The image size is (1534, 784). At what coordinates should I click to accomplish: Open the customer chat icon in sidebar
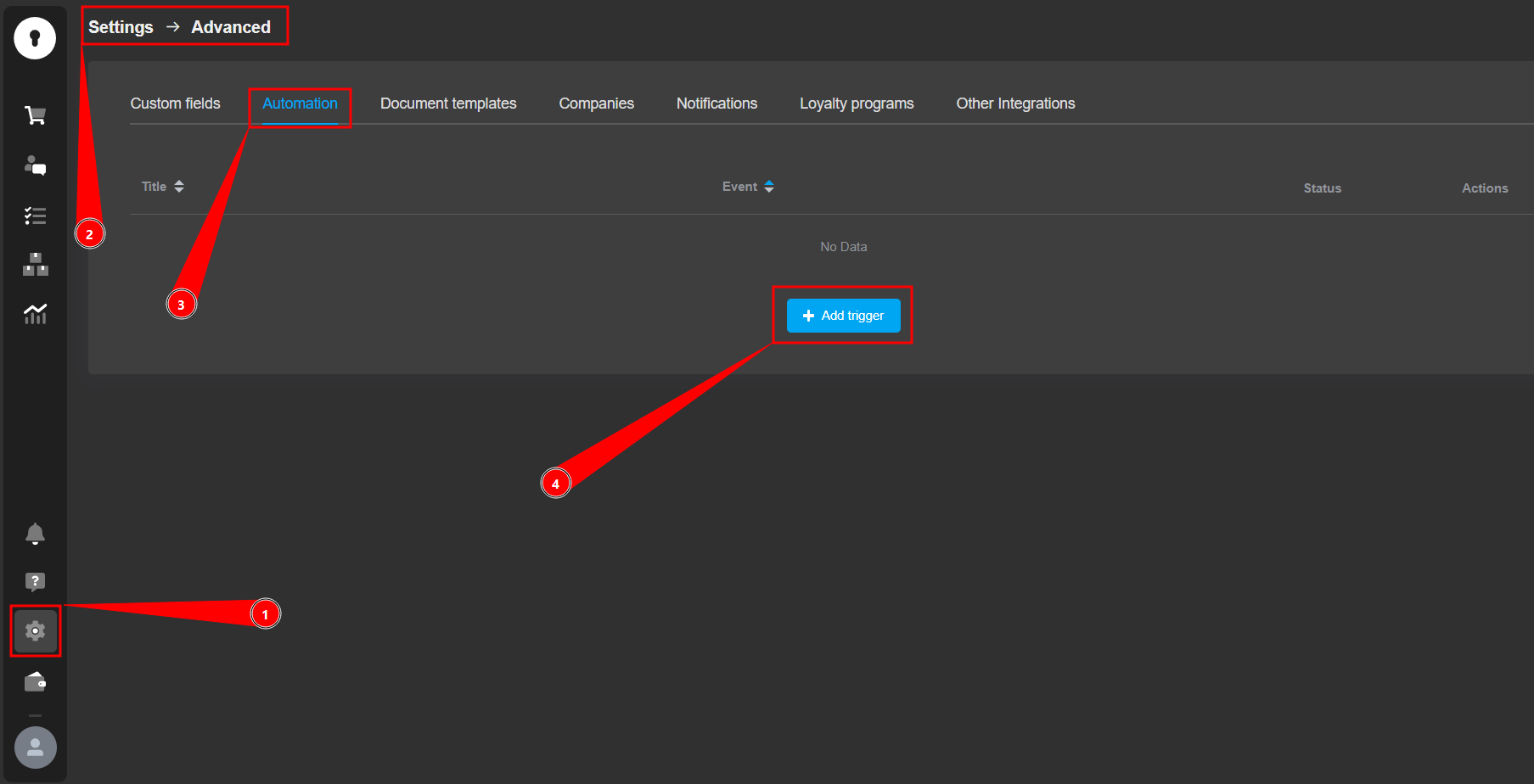click(35, 165)
